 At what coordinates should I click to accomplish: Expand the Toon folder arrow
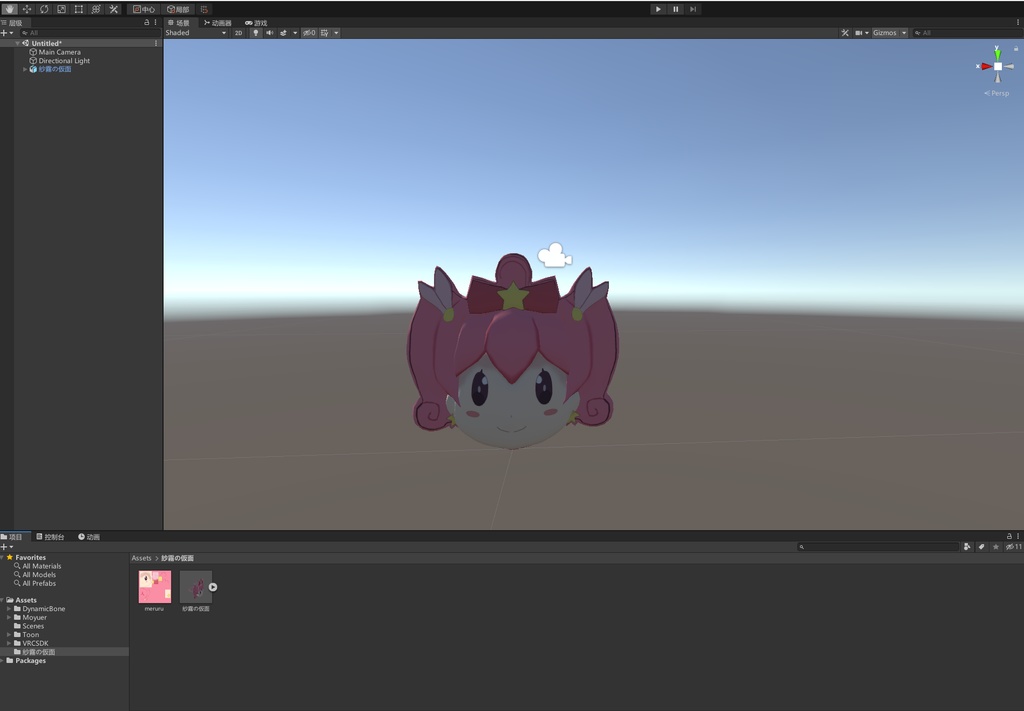[x=9, y=635]
